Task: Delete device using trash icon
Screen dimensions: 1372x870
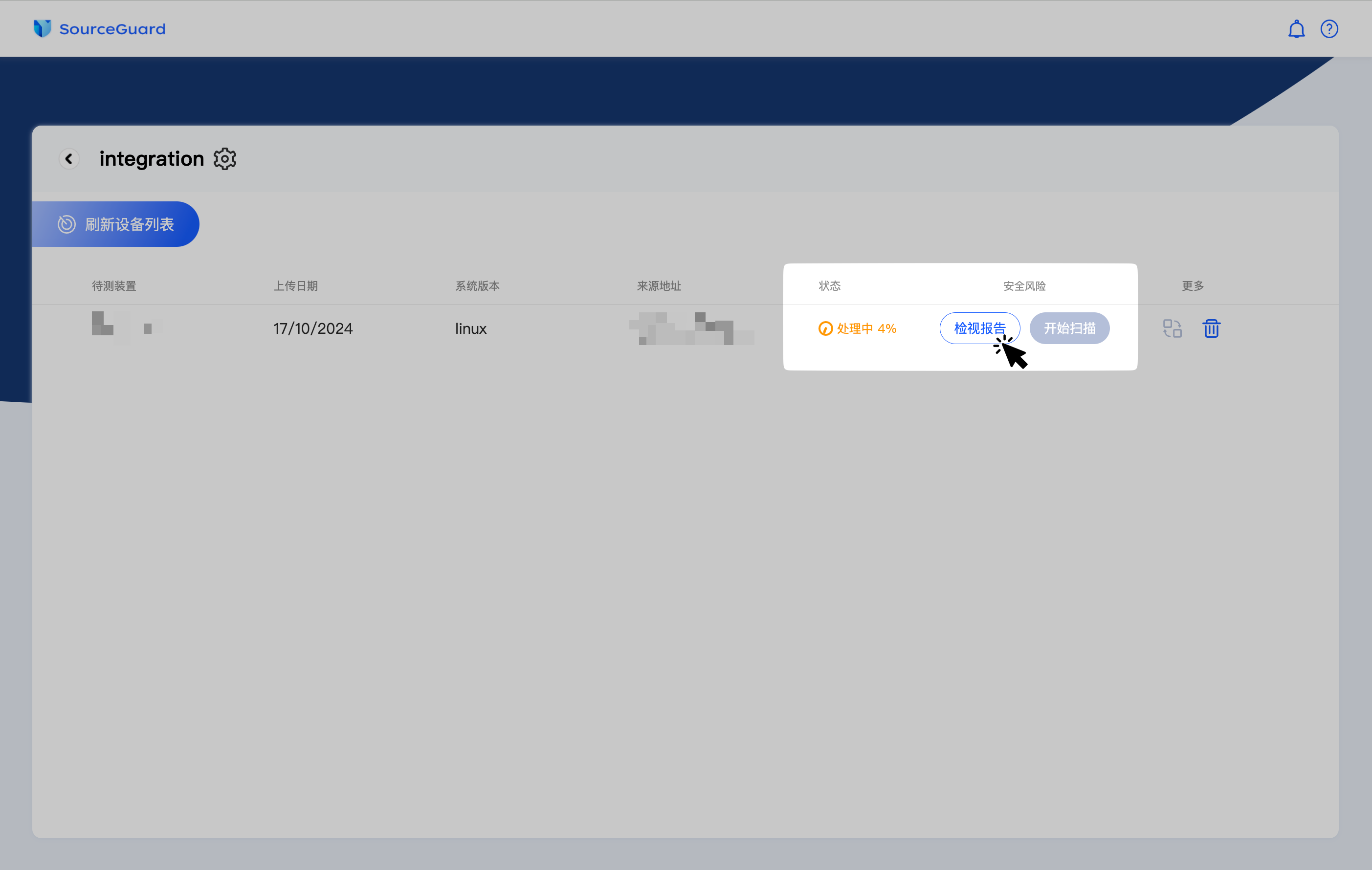Action: tap(1211, 328)
